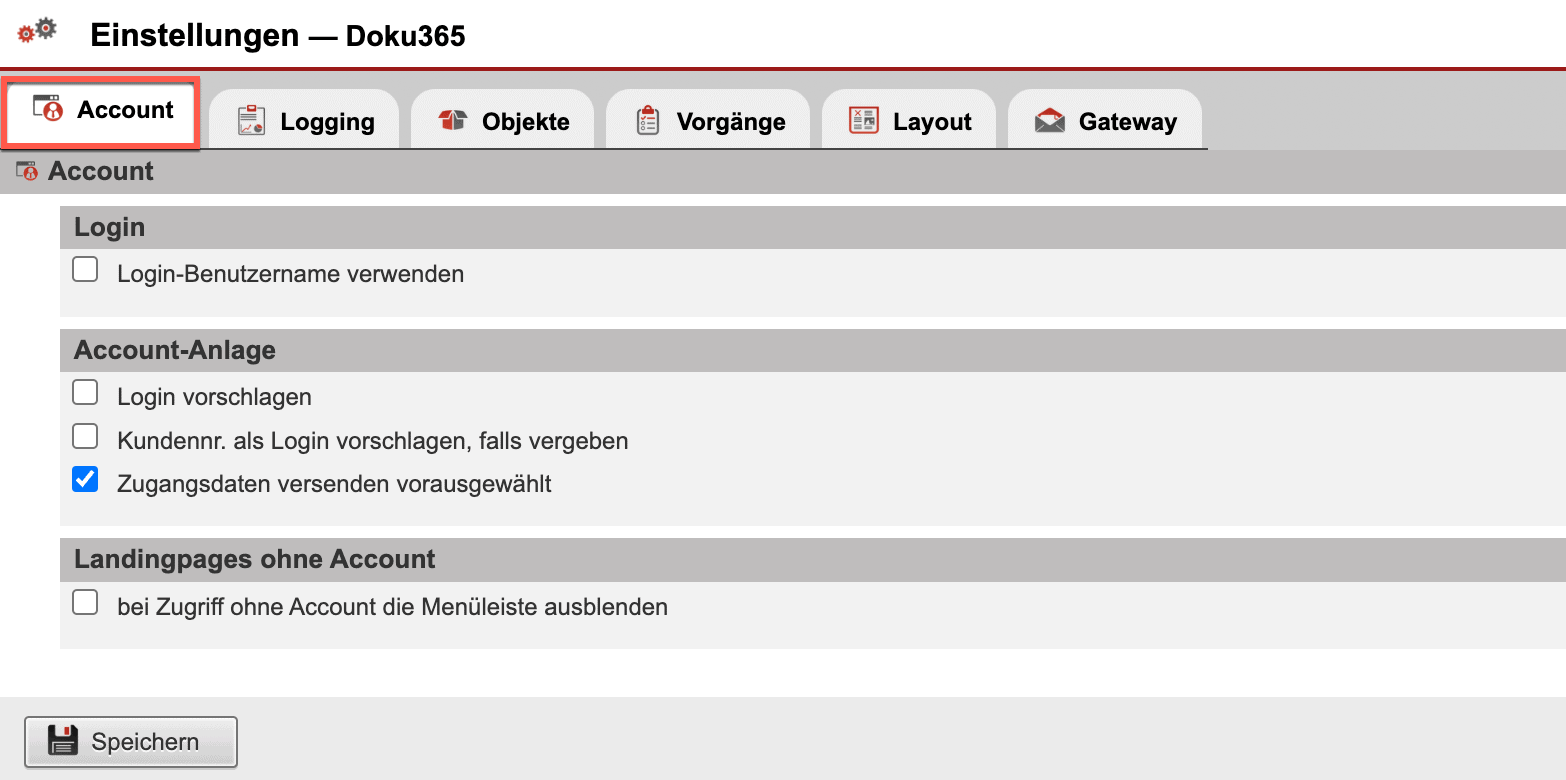Click the settings gears icon beside Einstellungen

tap(38, 31)
